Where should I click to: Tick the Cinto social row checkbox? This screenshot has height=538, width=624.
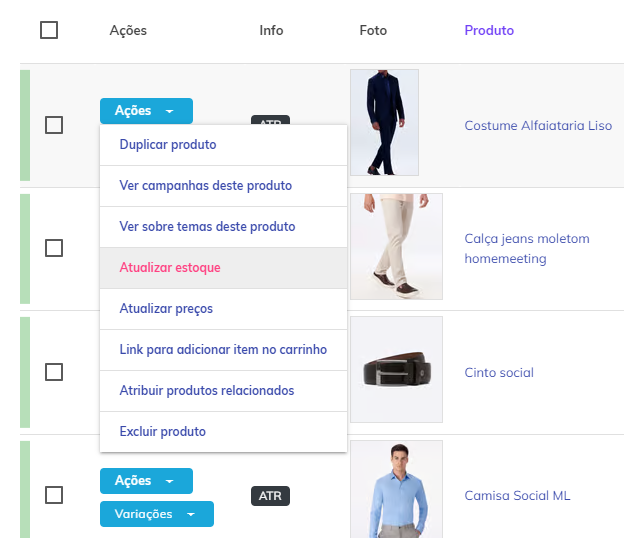54,372
